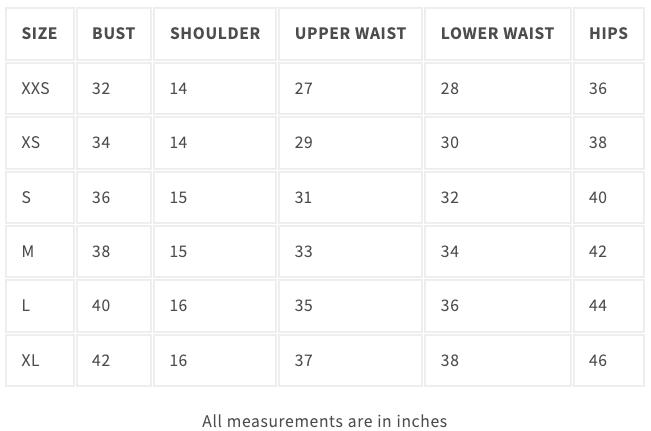This screenshot has height=431, width=651.
Task: Click the M size row label
Action: [x=27, y=251]
